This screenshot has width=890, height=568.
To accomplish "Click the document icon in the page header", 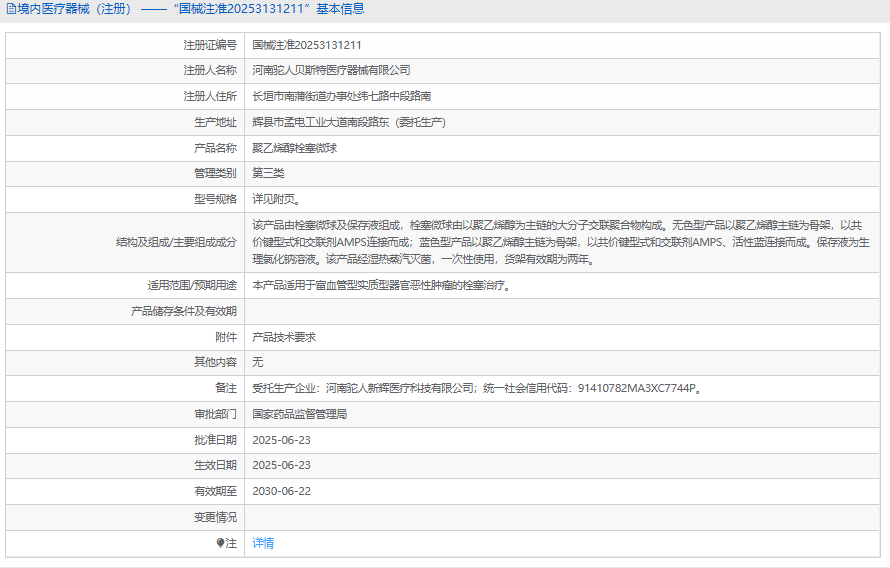I will pyautogui.click(x=11, y=9).
